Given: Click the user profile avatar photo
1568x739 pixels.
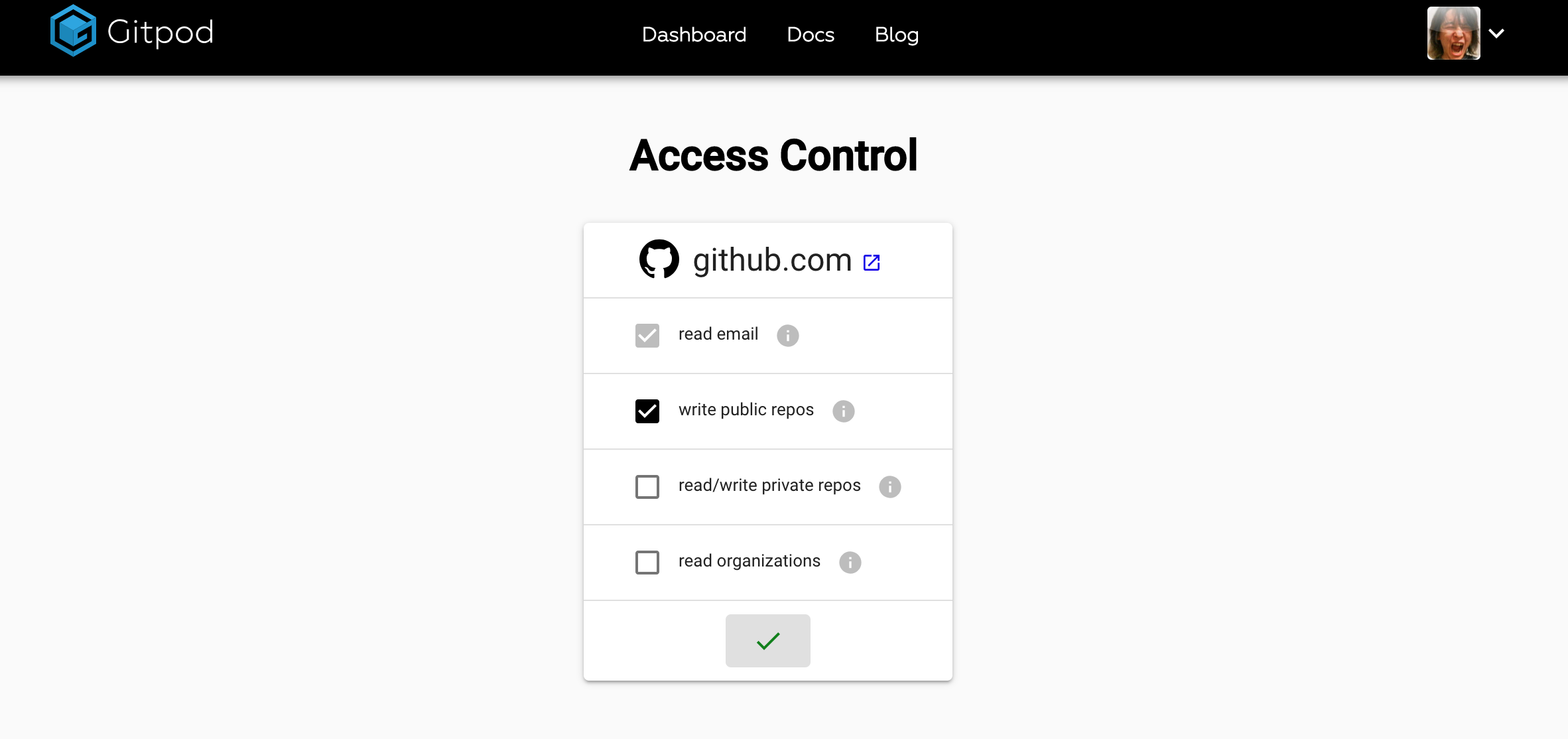Looking at the screenshot, I should point(1453,32).
